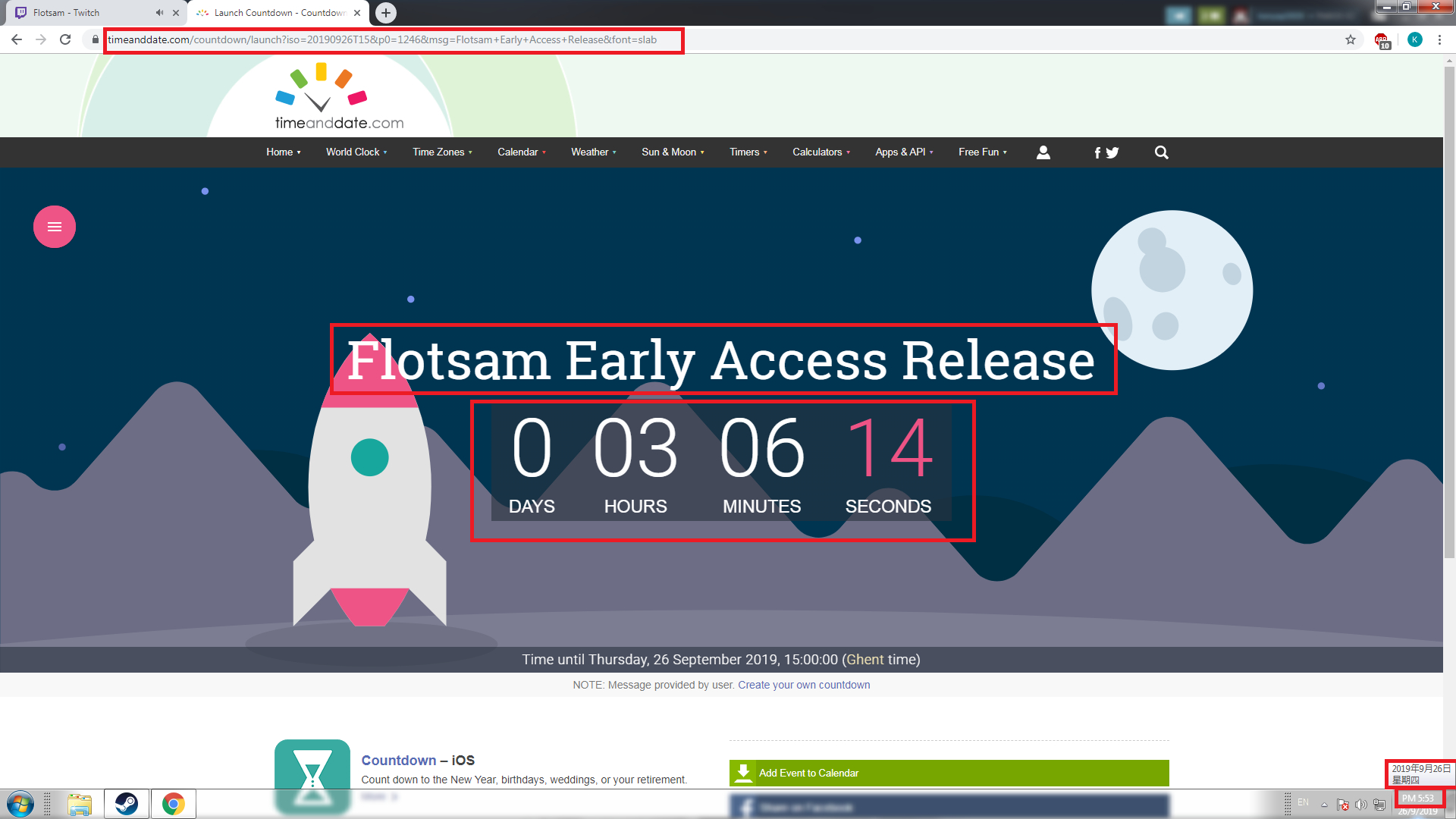This screenshot has width=1456, height=819.
Task: Click the timeanddate.com logo
Action: click(339, 97)
